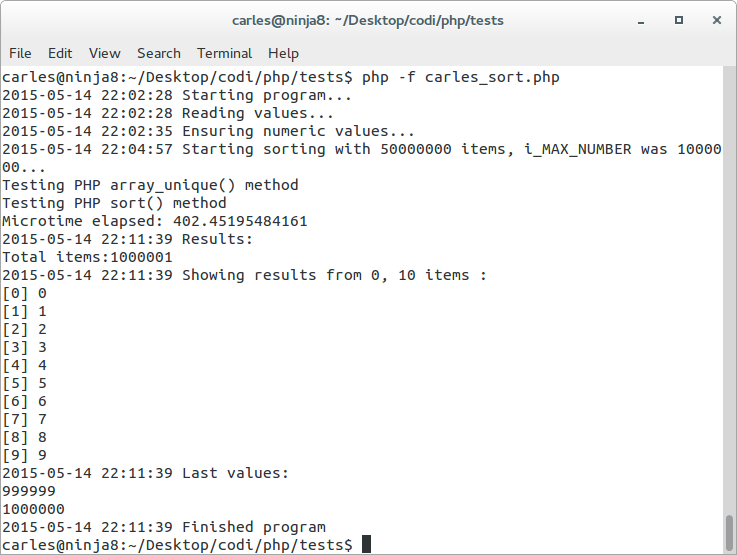Click the 'php -f carles_sort.php' command text
737x555 pixels.
[461, 77]
